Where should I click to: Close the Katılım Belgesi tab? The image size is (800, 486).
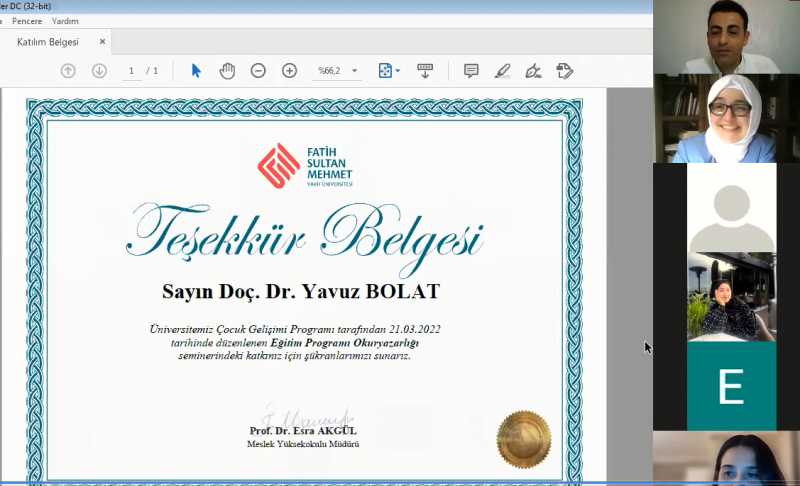[102, 42]
